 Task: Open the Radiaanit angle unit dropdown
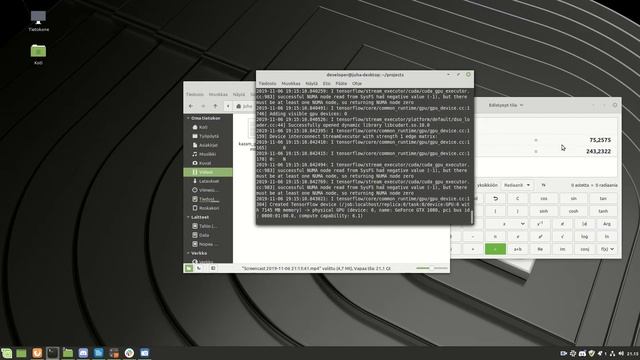click(517, 185)
